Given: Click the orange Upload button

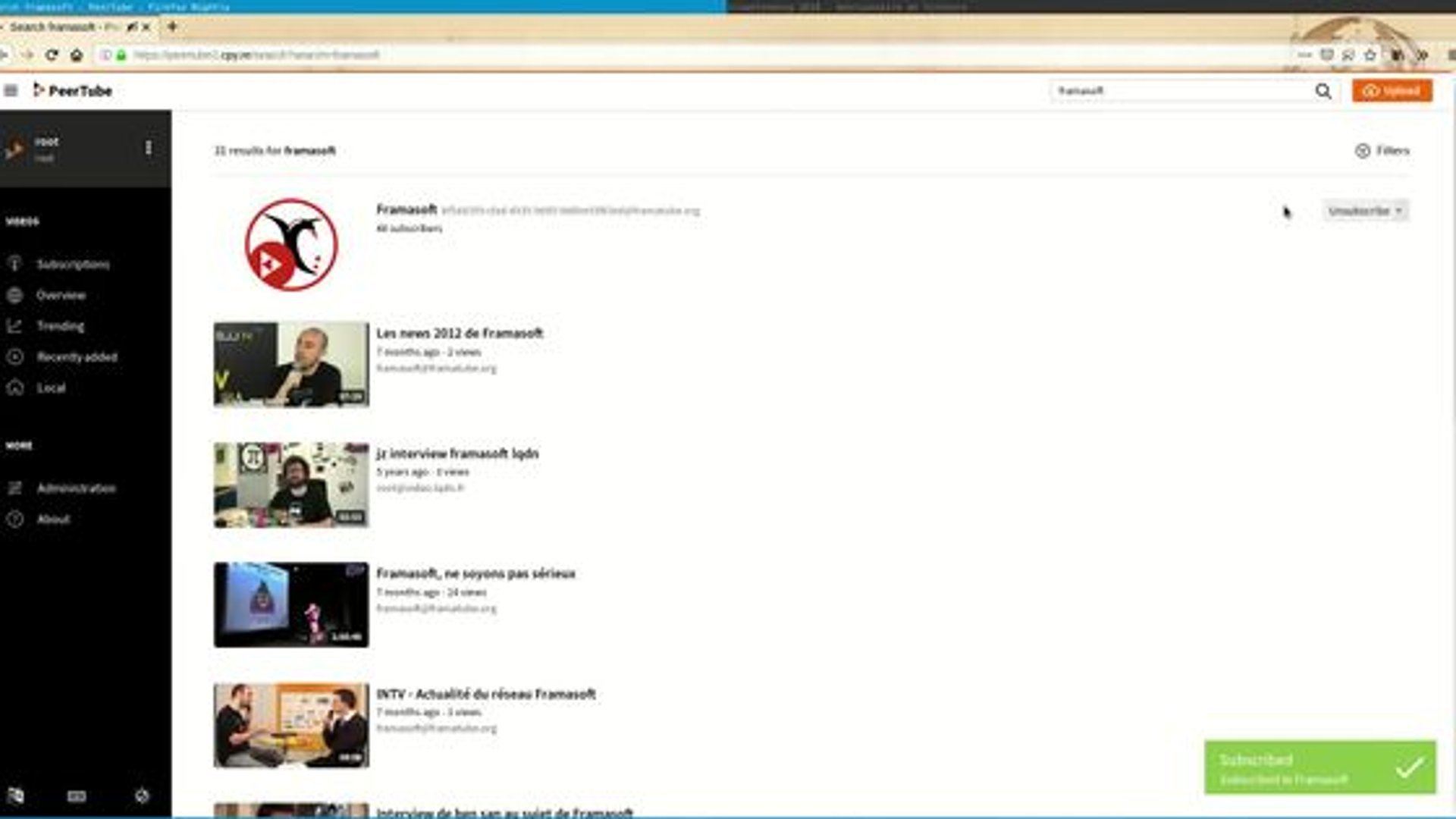Looking at the screenshot, I should pyautogui.click(x=1392, y=91).
